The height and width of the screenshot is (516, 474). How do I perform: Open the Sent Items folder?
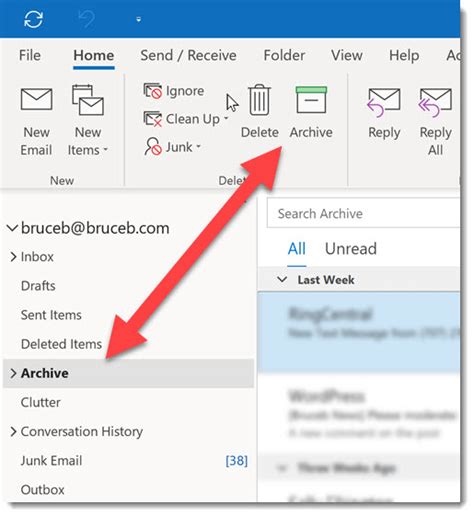tap(51, 315)
